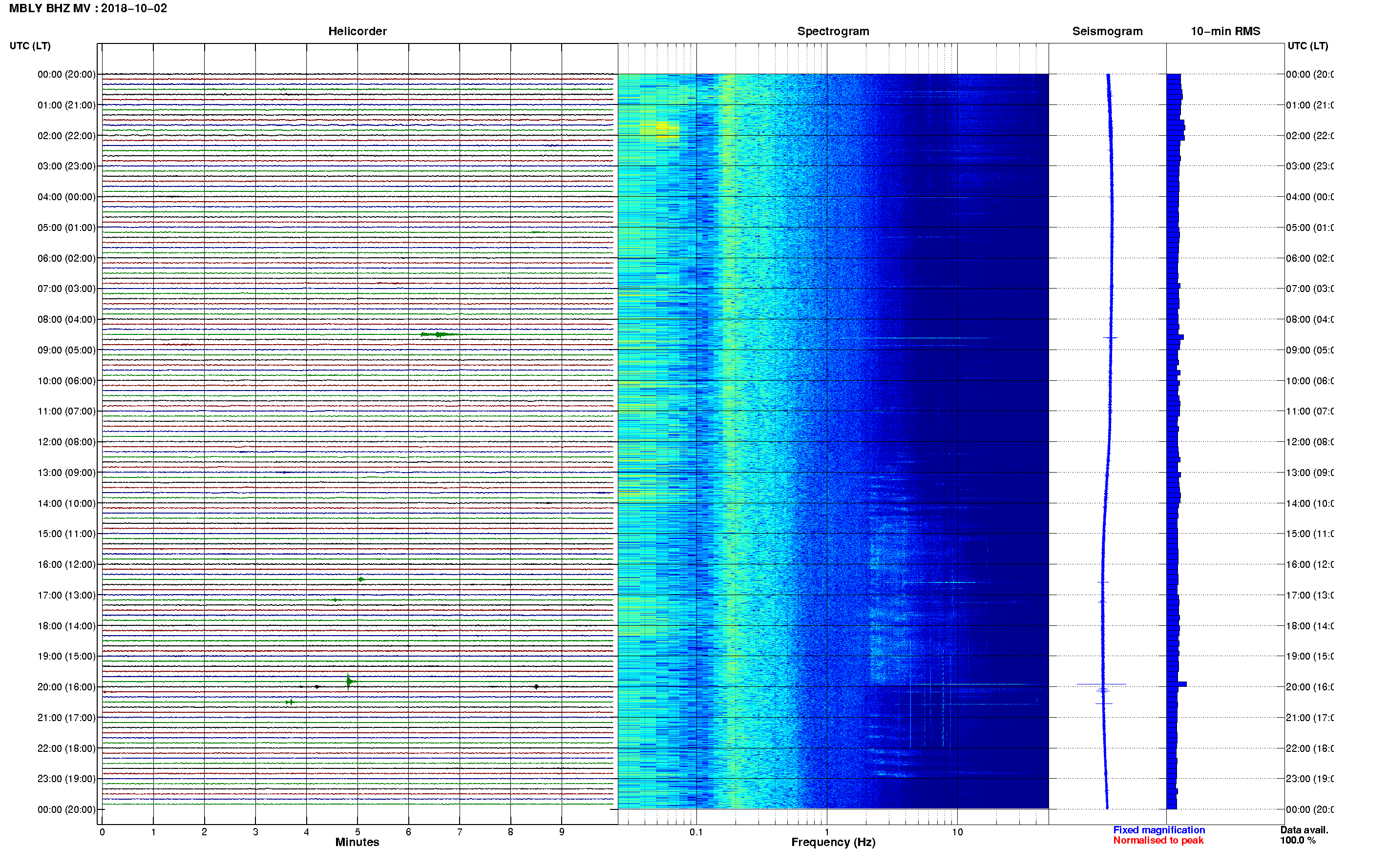The image size is (1389, 868).
Task: Click the 'Data avail.' label
Action: click(1304, 830)
